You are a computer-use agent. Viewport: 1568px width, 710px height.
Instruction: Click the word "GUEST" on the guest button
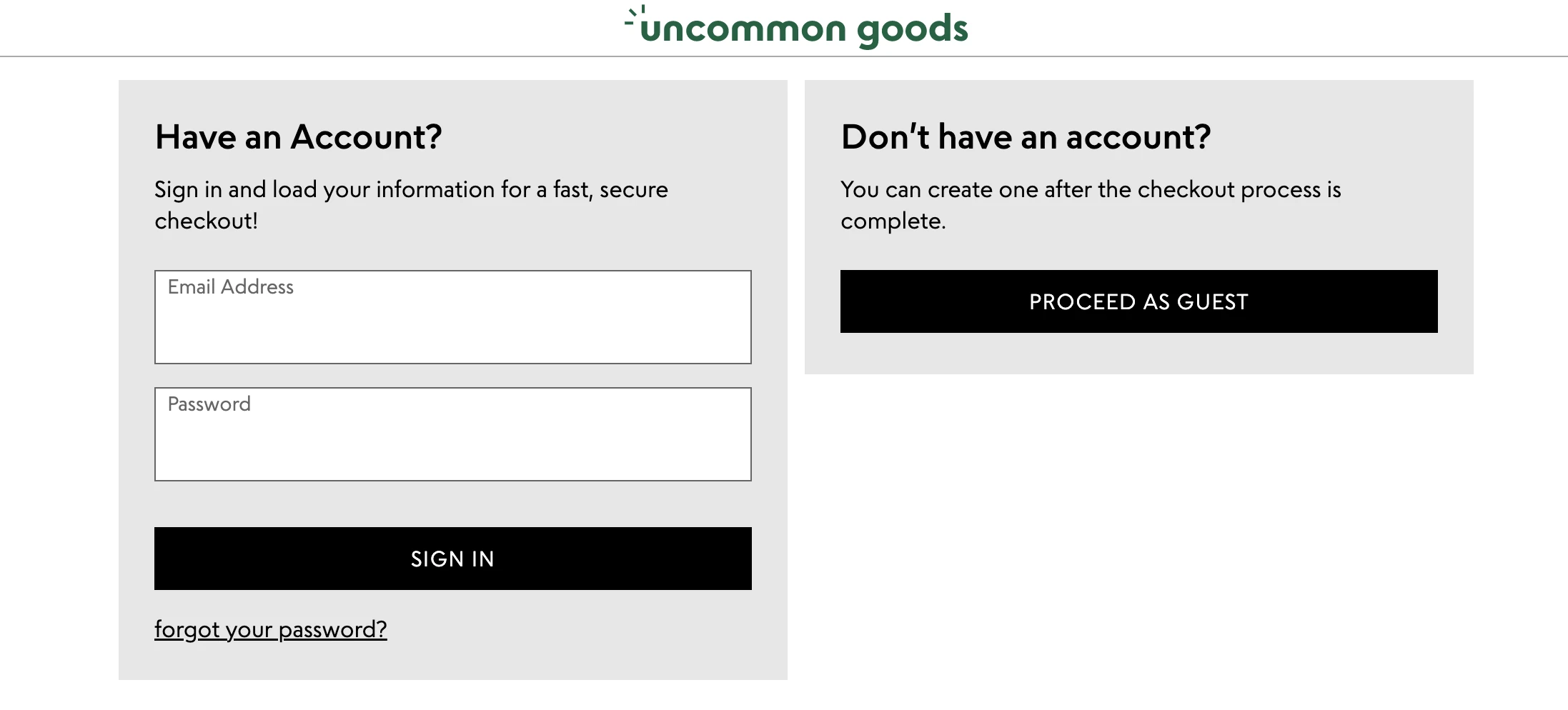pyautogui.click(x=1212, y=301)
